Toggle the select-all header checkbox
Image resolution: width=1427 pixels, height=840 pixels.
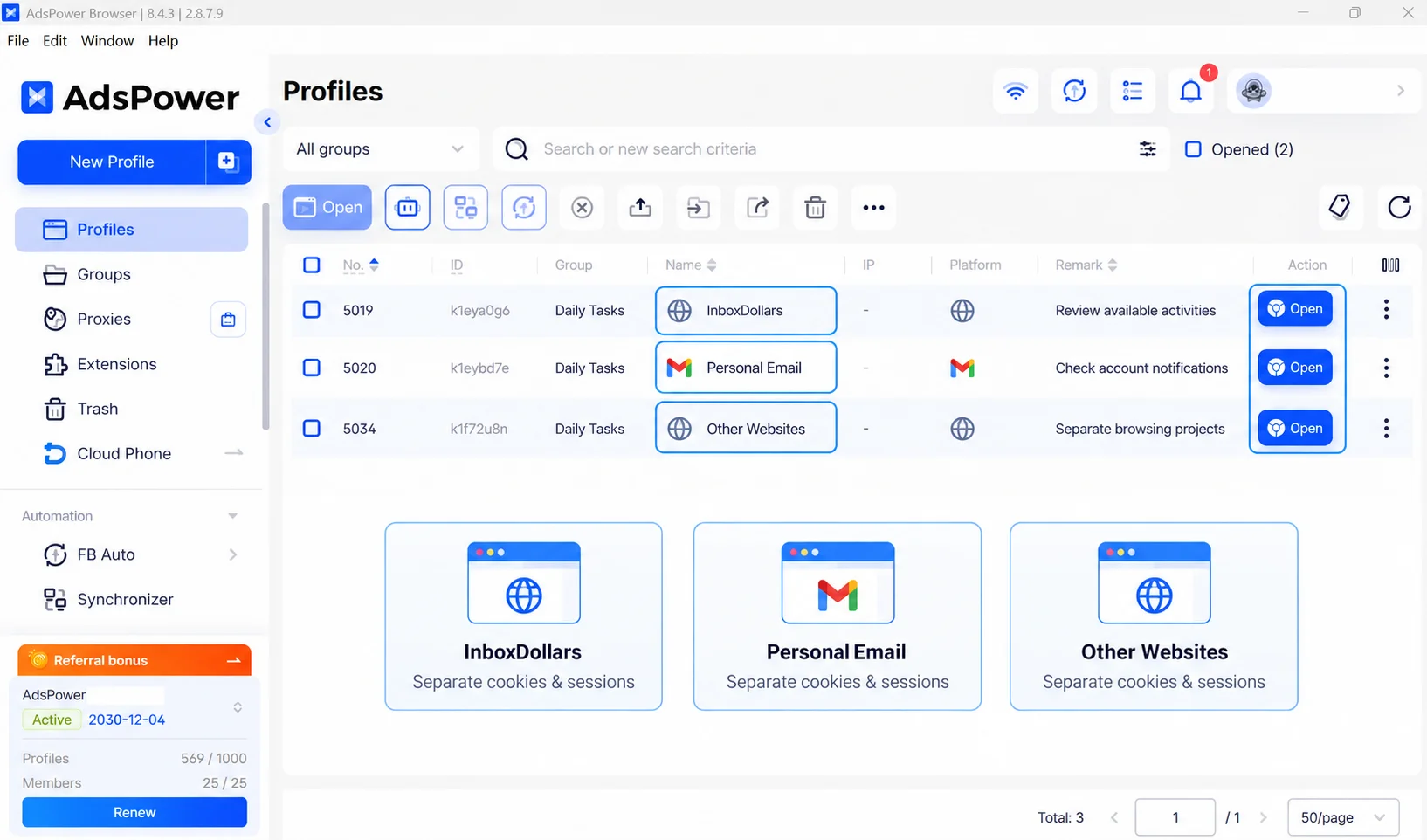coord(311,265)
